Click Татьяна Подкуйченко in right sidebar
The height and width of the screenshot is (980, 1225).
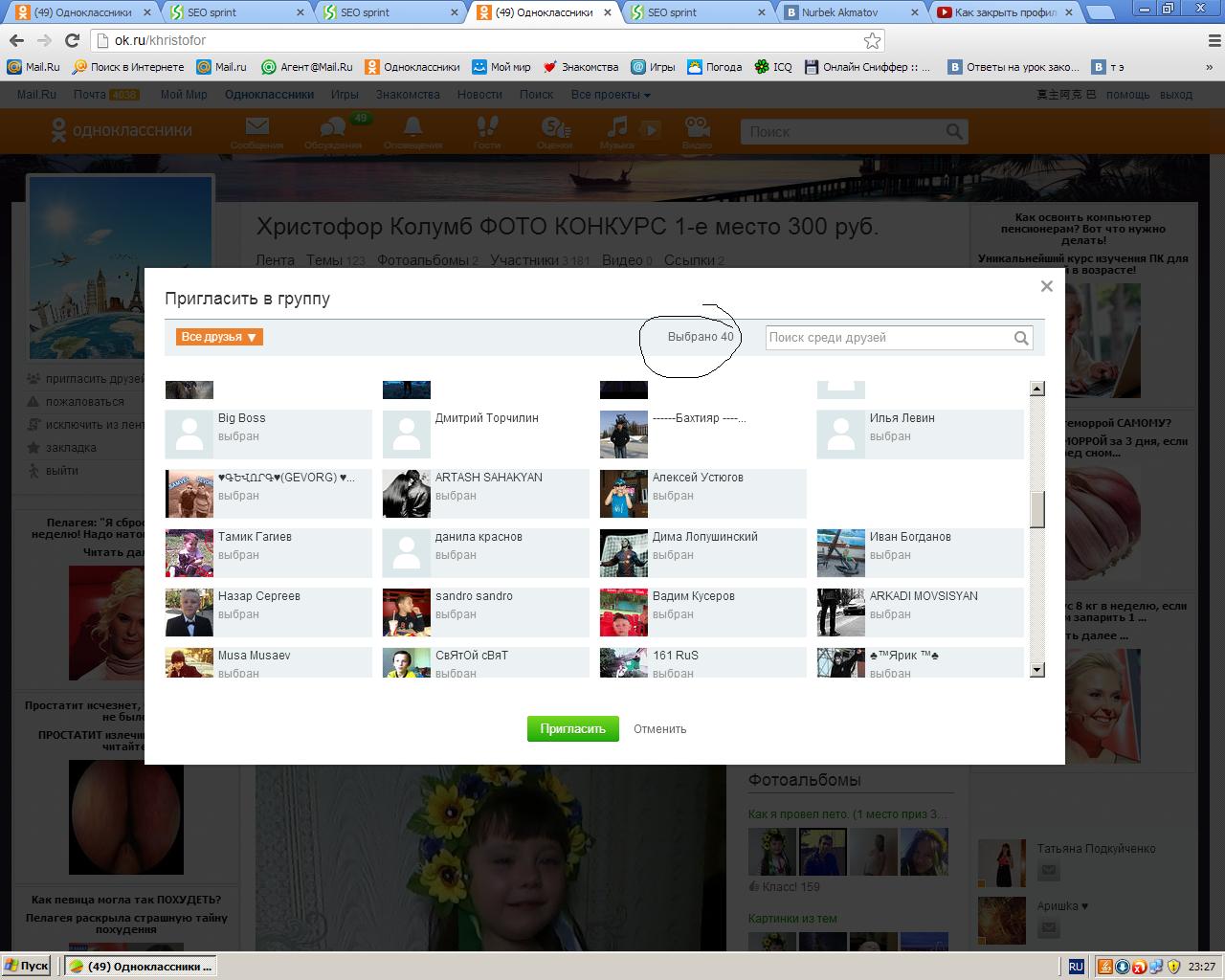[x=1096, y=849]
